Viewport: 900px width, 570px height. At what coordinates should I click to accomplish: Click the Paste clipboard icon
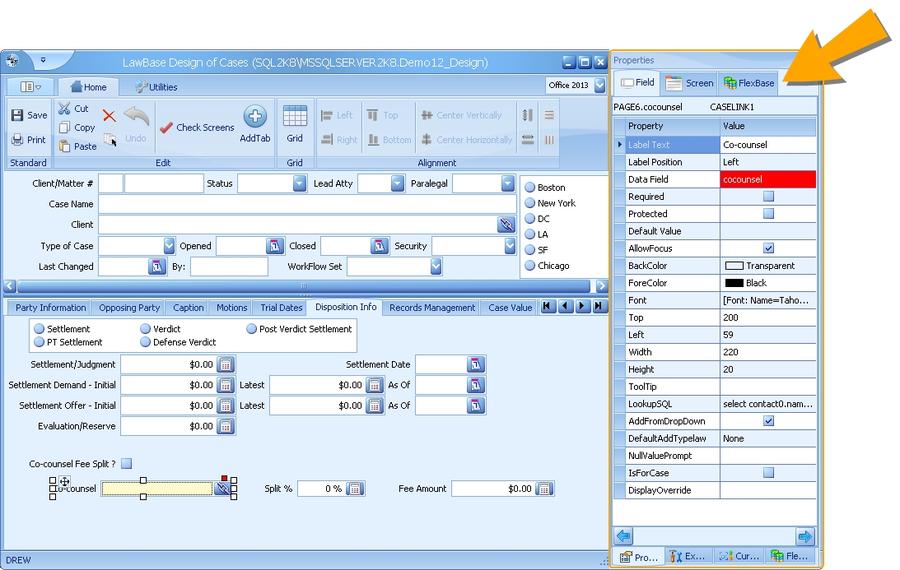(x=64, y=146)
